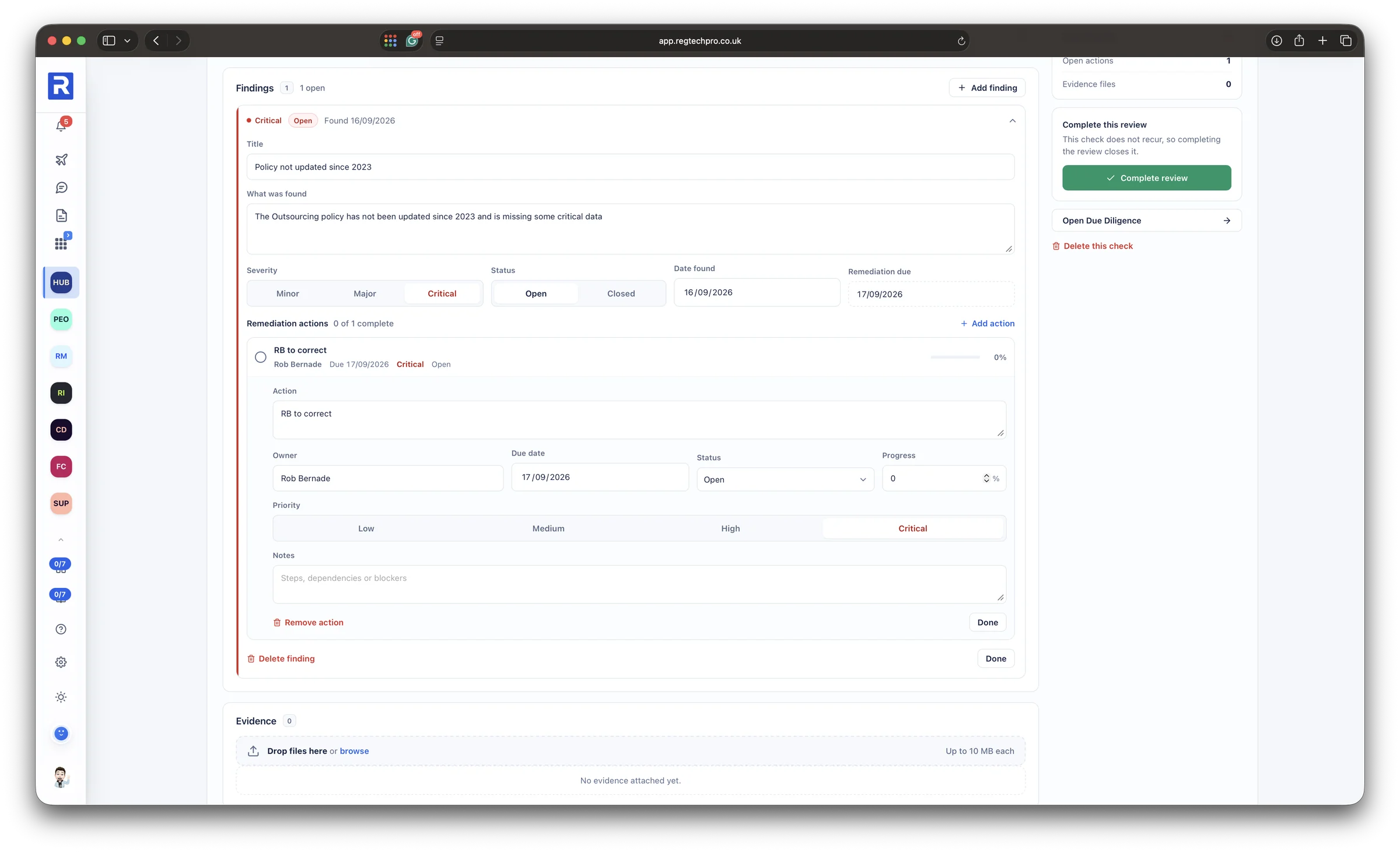The image size is (1400, 852).
Task: Click the Notes textarea
Action: tap(639, 584)
